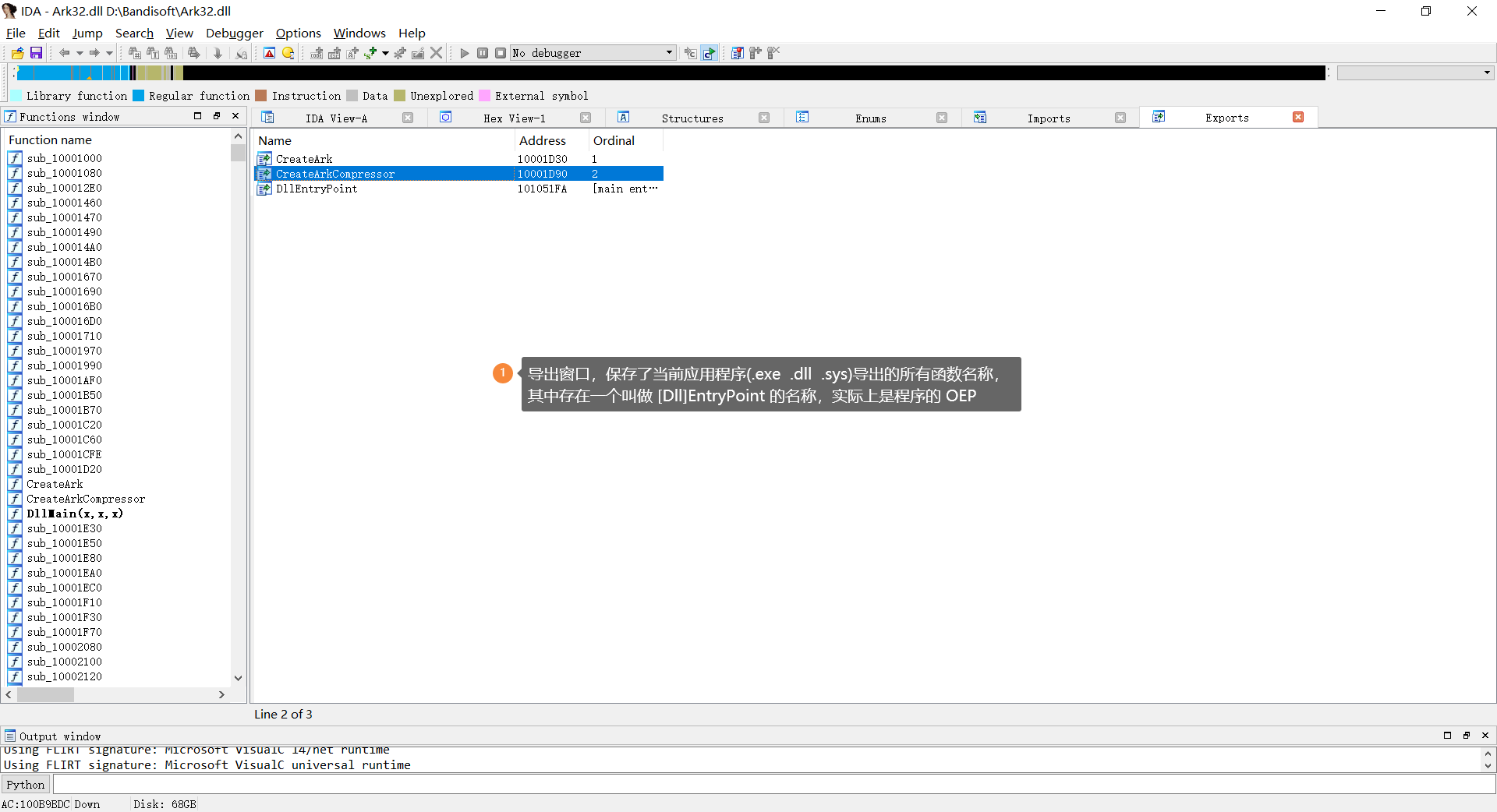Open the combo box right of navigation band

[1415, 72]
